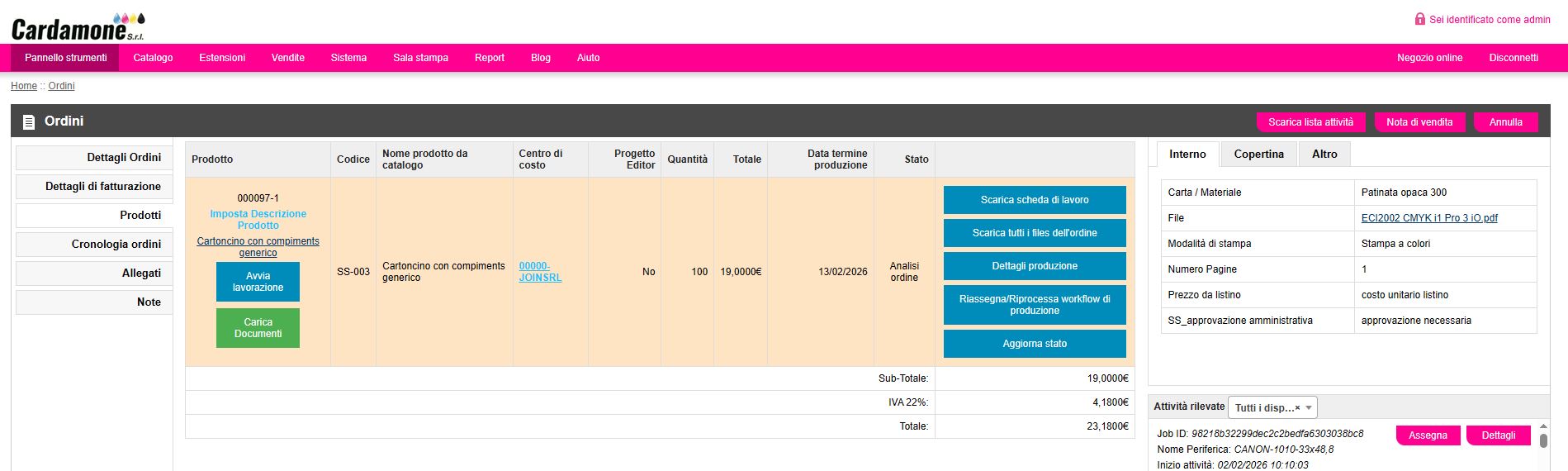Open Pannello strumenti menu
Screen dimensions: 1568x471
point(65,58)
